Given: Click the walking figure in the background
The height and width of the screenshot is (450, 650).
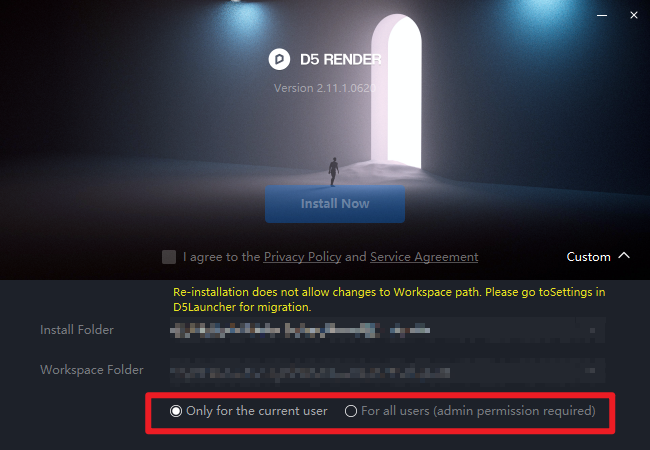Looking at the screenshot, I should click(333, 172).
